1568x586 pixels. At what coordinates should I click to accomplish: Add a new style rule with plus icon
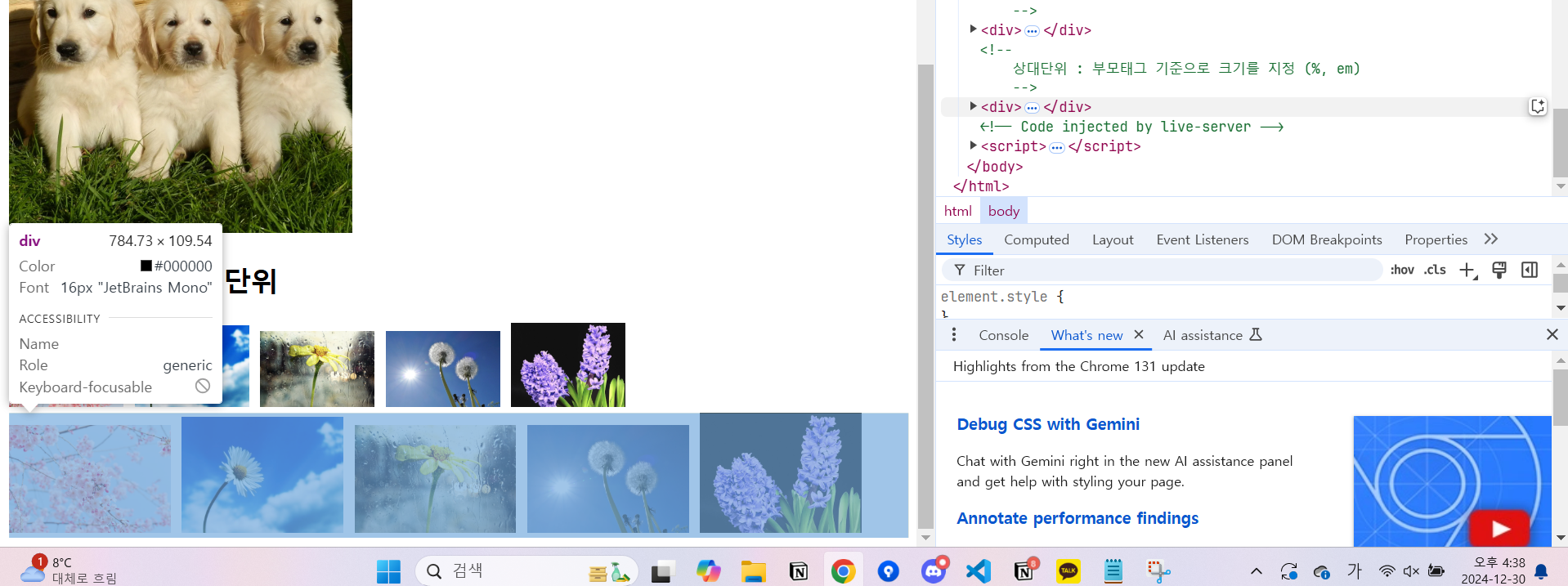click(1468, 271)
